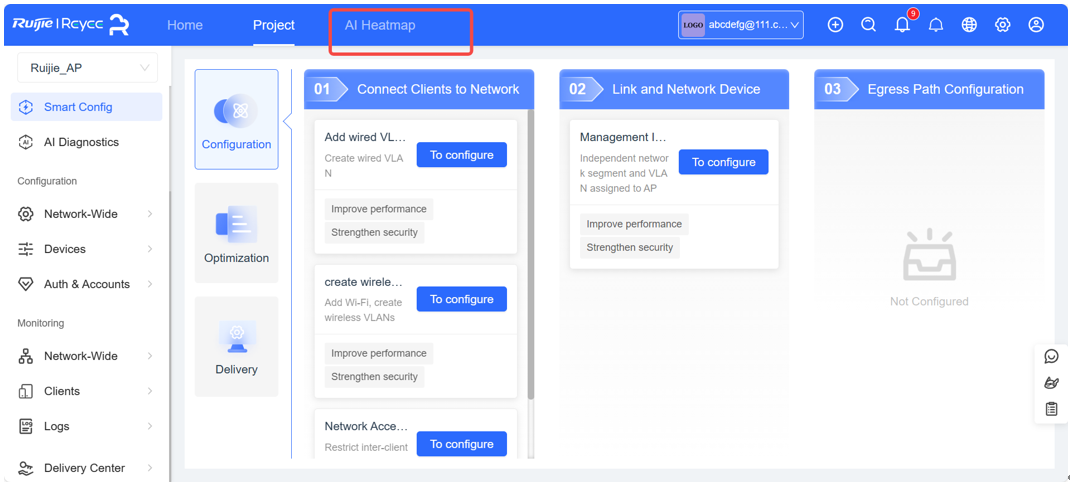Open the abcdefg@111.c account dropdown
Screen dimensions: 1070x487
740,25
